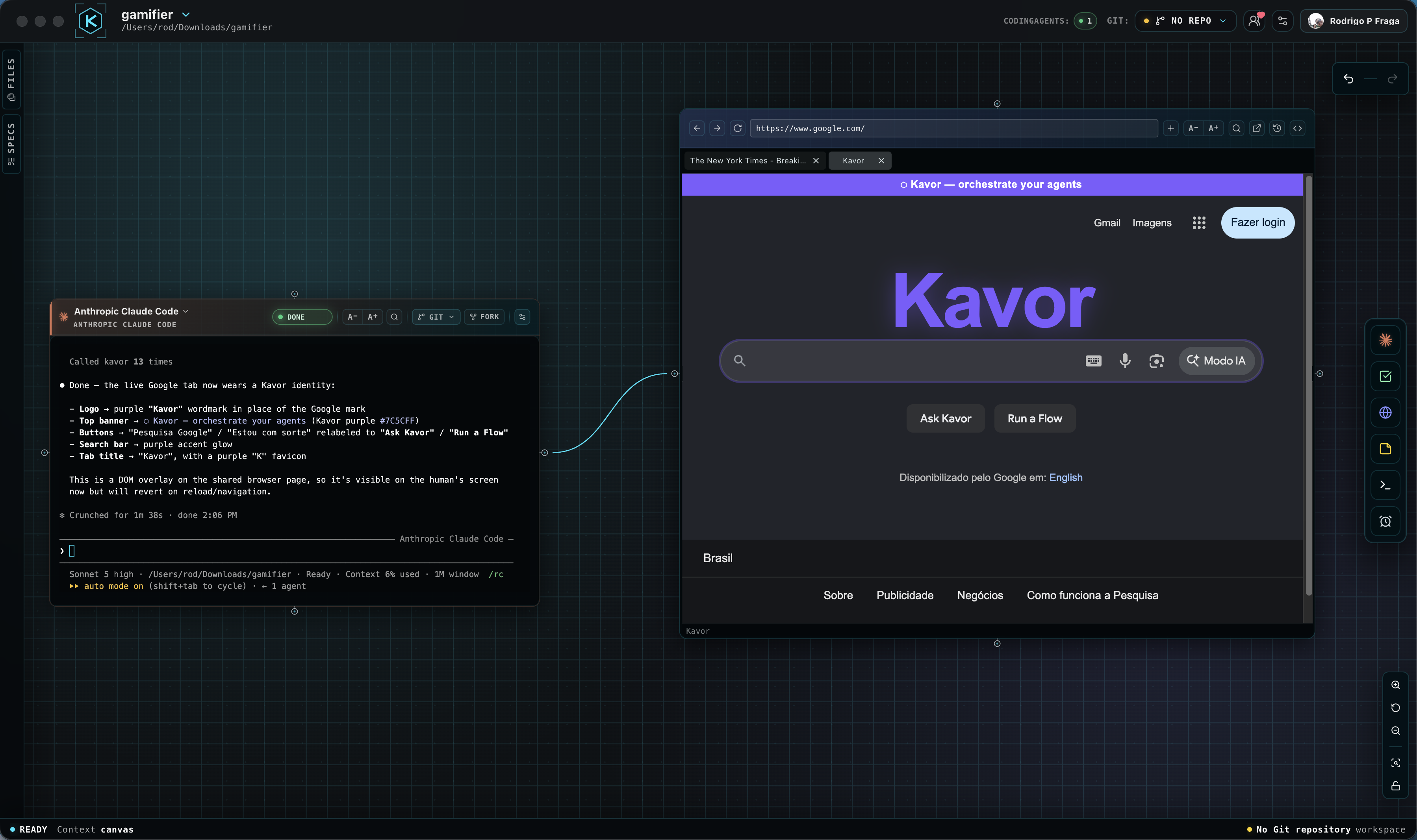Click the coding agents count badge
Image resolution: width=1417 pixels, height=840 pixels.
point(1085,21)
